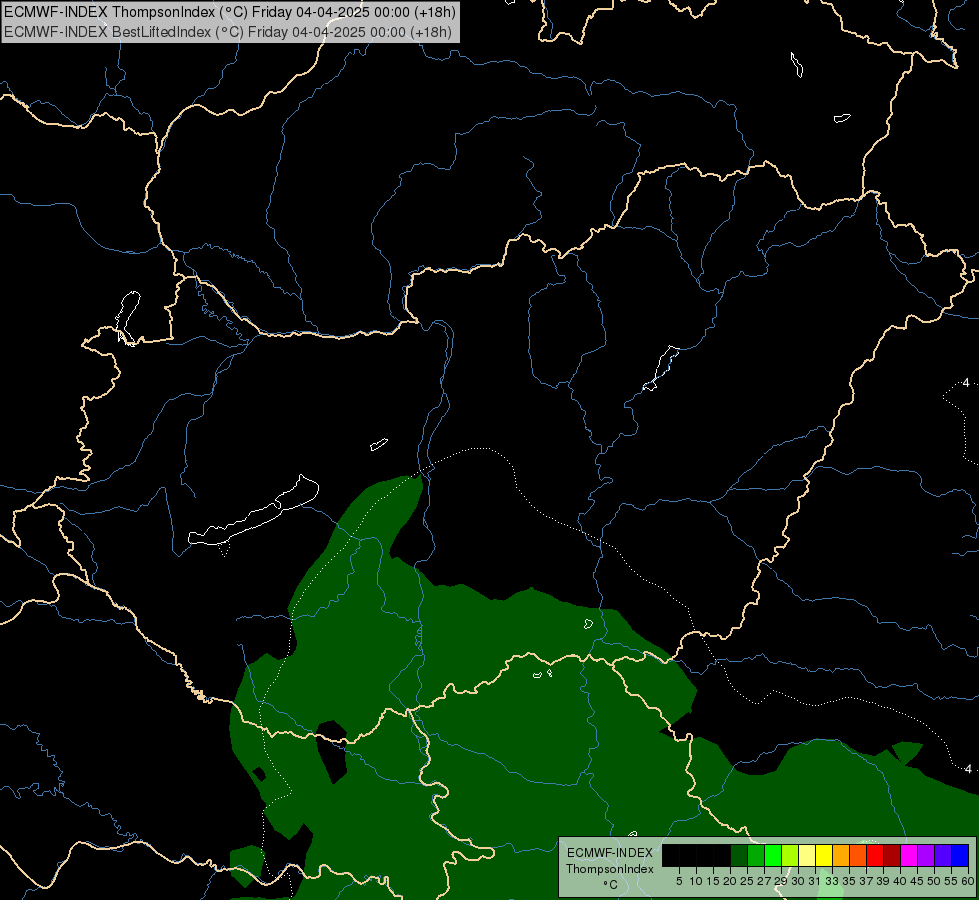Click the legend tick value 20
The image size is (979, 900).
pyautogui.click(x=730, y=881)
